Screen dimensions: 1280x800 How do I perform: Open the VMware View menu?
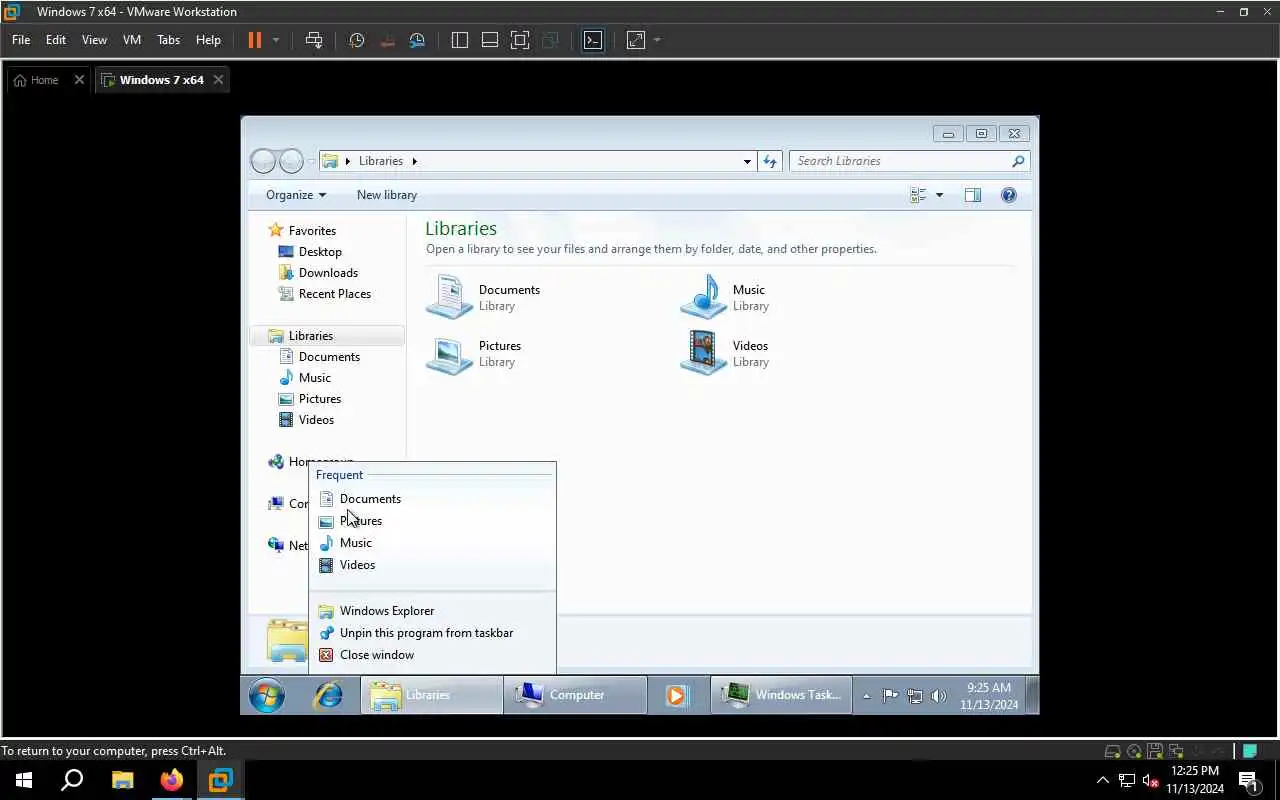click(x=94, y=40)
